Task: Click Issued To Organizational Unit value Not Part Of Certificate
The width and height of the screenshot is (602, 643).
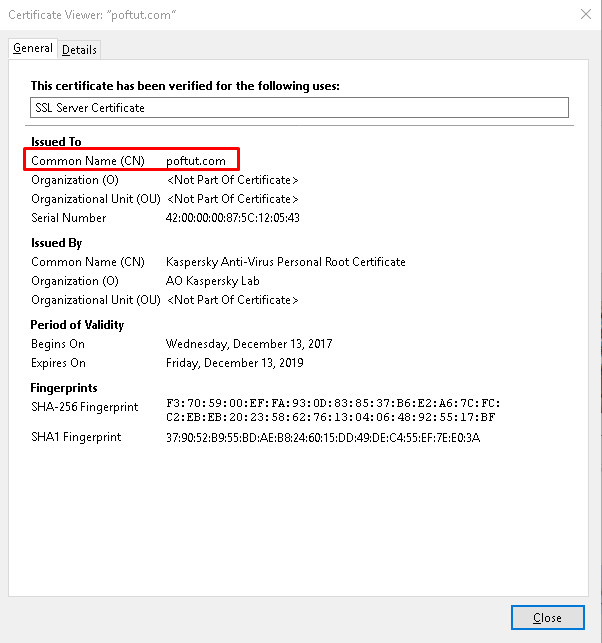Action: point(233,199)
